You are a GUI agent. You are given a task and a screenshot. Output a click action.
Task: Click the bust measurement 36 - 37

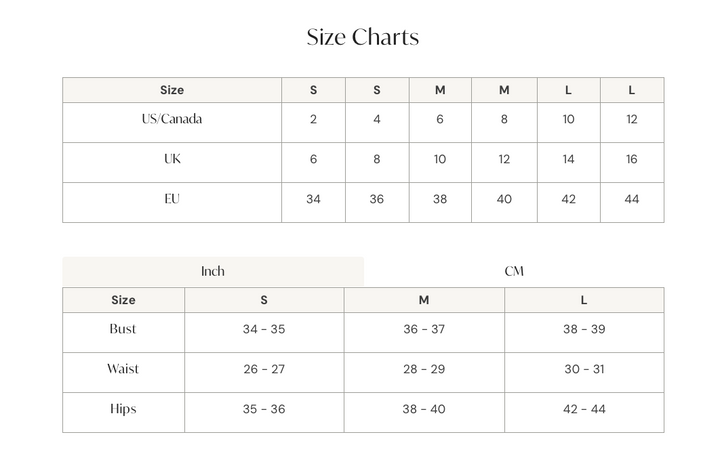[424, 330]
